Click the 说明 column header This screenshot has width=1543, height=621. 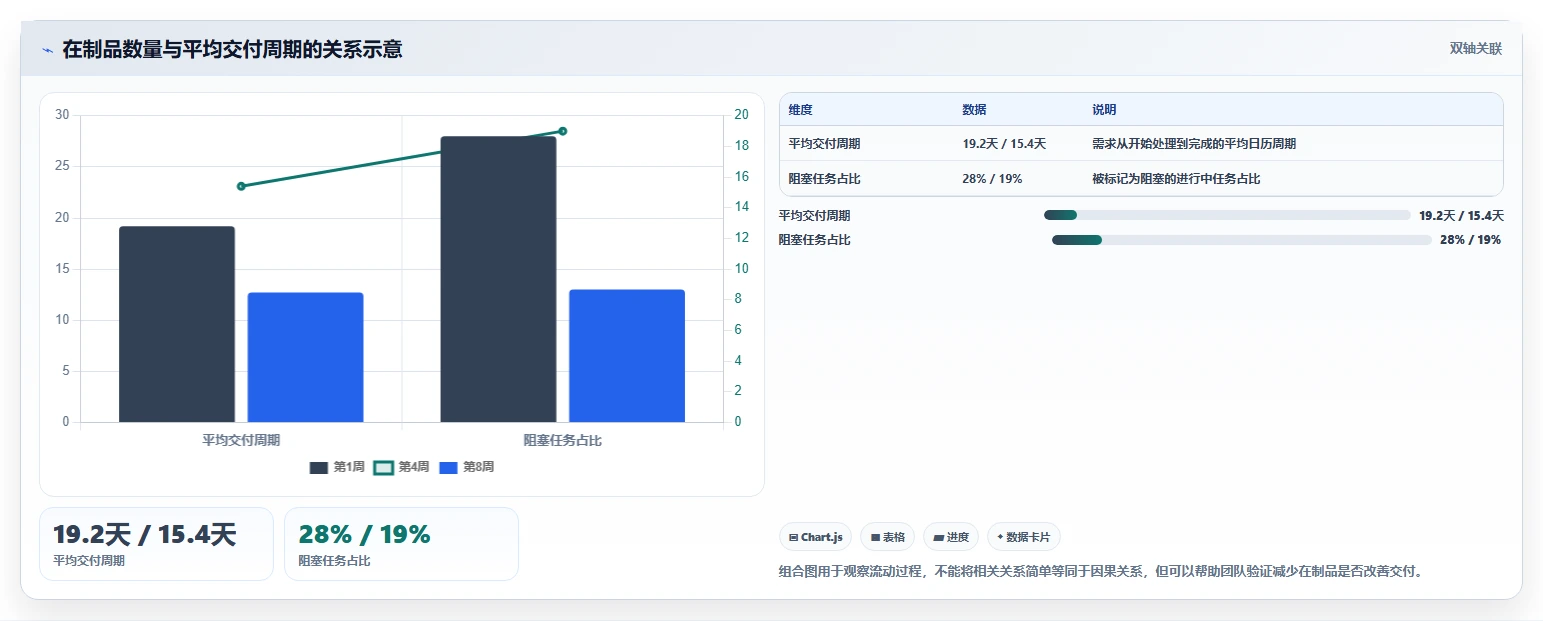1104,110
